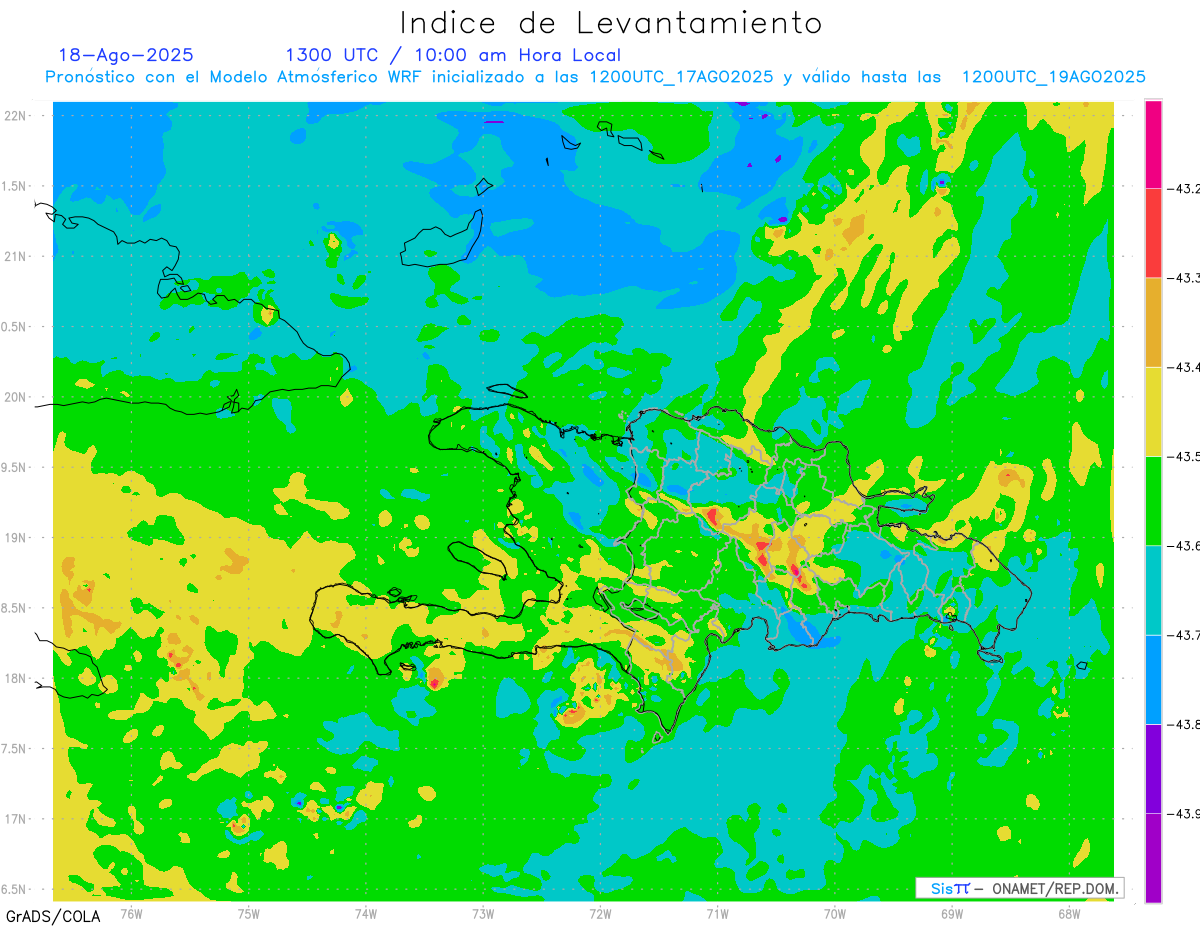Click '1300 UTC / 10:00 am Hora Local'
This screenshot has height=927, width=1200.
tap(453, 55)
